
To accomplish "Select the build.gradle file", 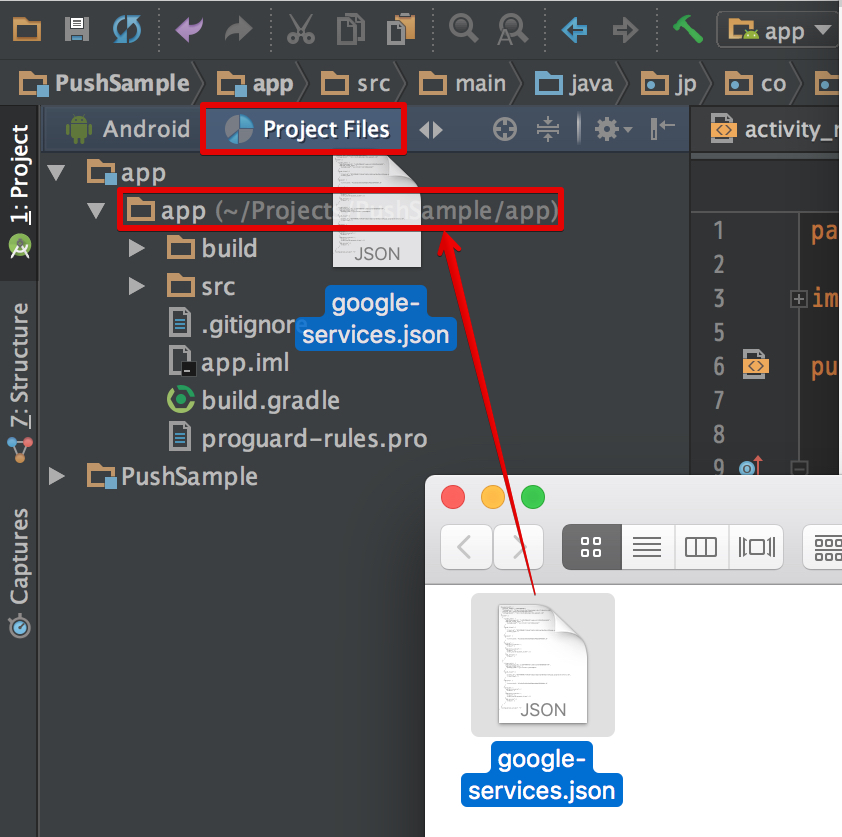I will pyautogui.click(x=253, y=401).
